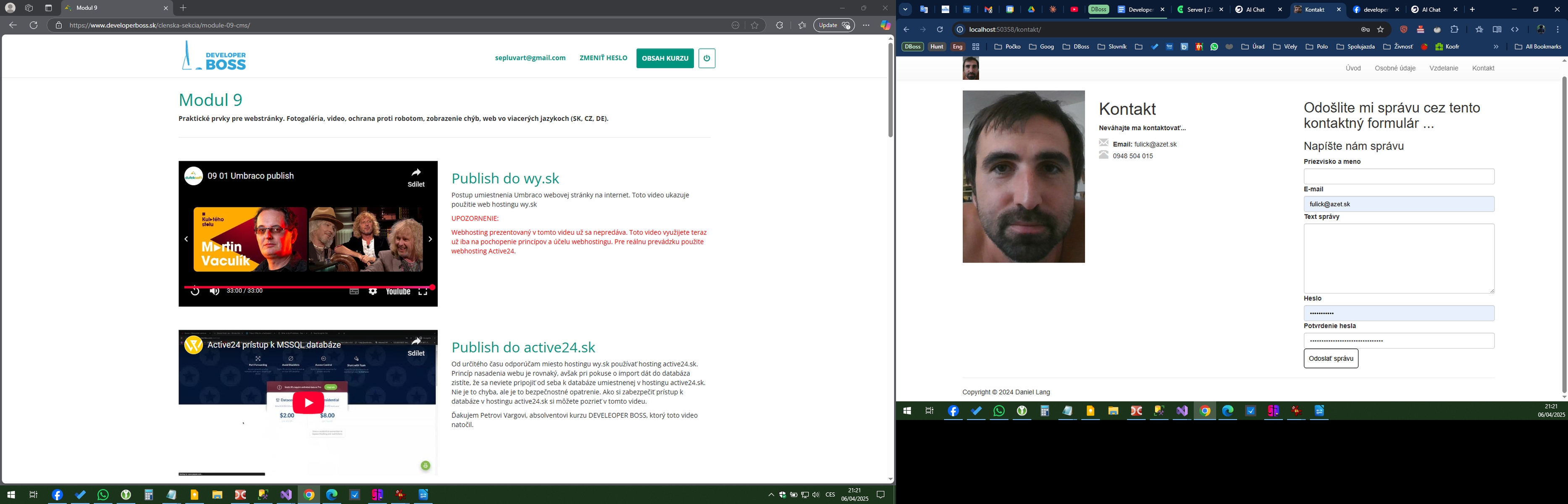Switch to the Server tab in Chrome
This screenshot has width=1568, height=504.
[1196, 10]
